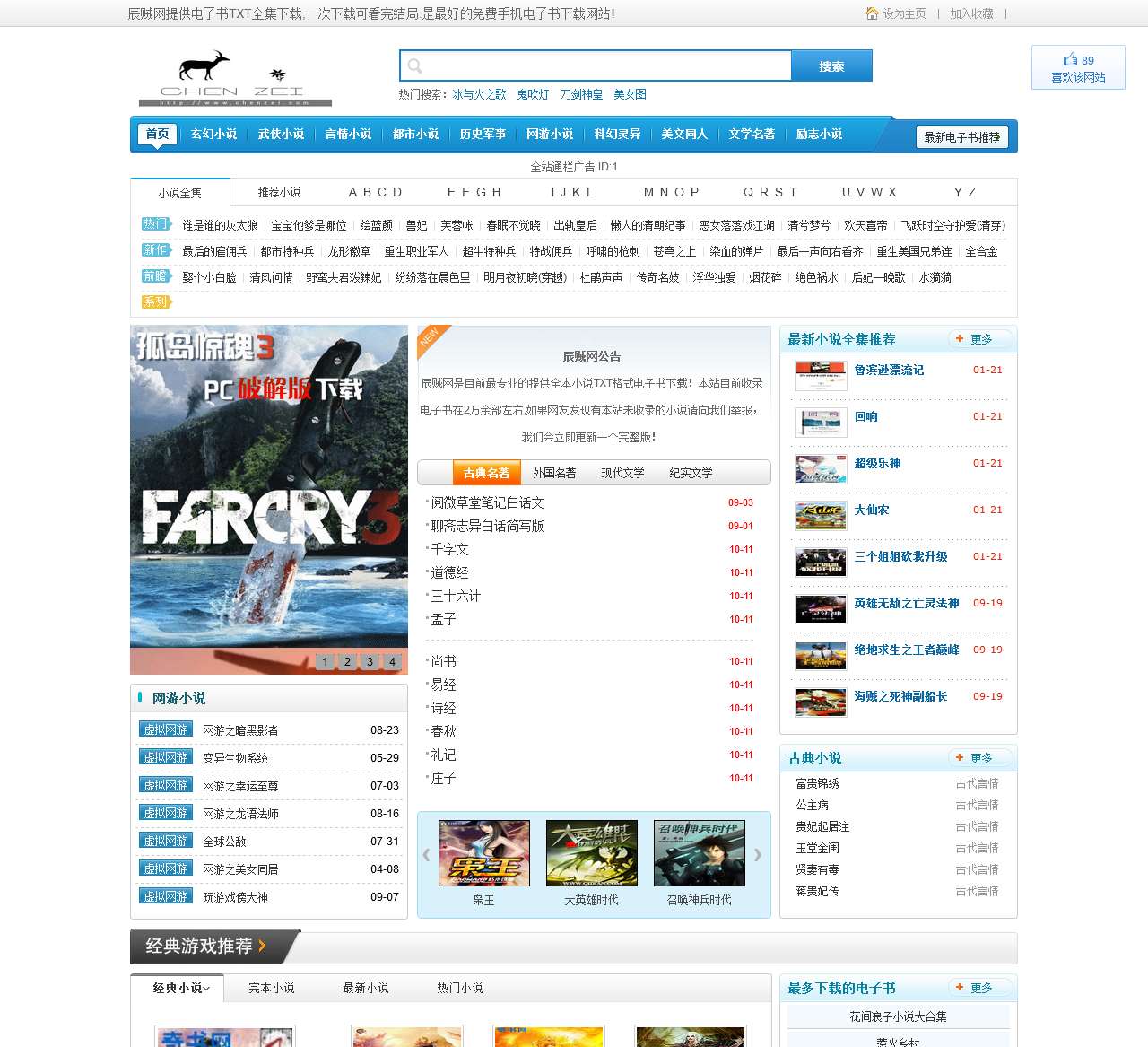
Task: Open 花间浪子小说大合集 entry
Action: coord(898,1016)
